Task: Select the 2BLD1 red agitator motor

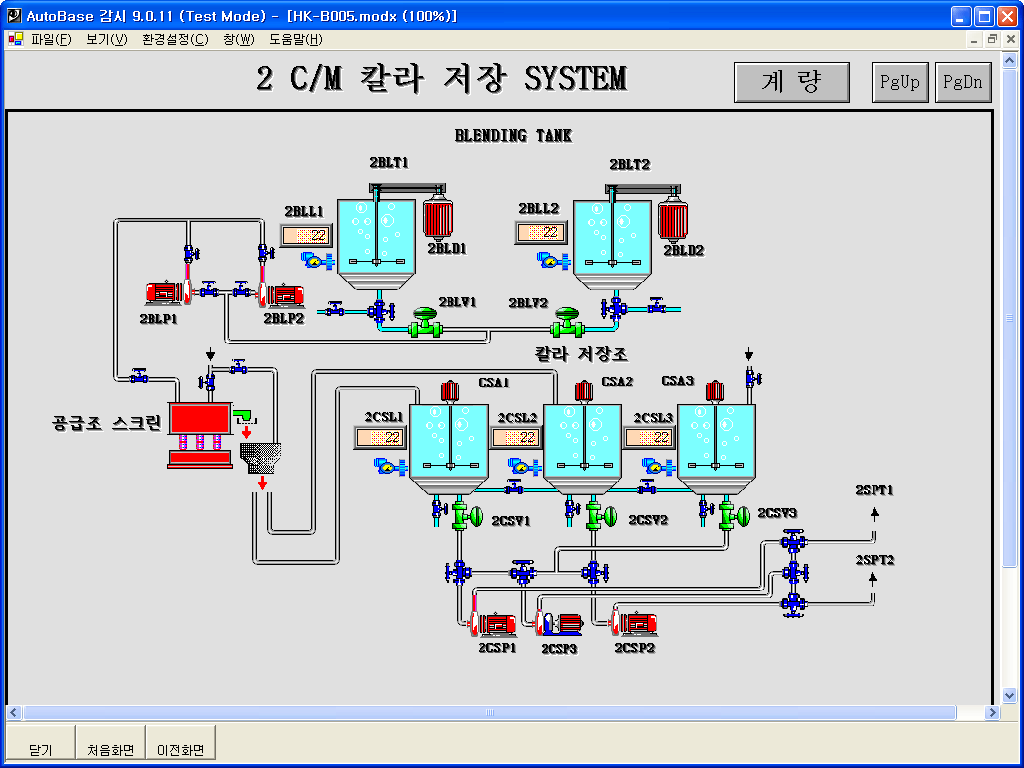Action: [438, 220]
